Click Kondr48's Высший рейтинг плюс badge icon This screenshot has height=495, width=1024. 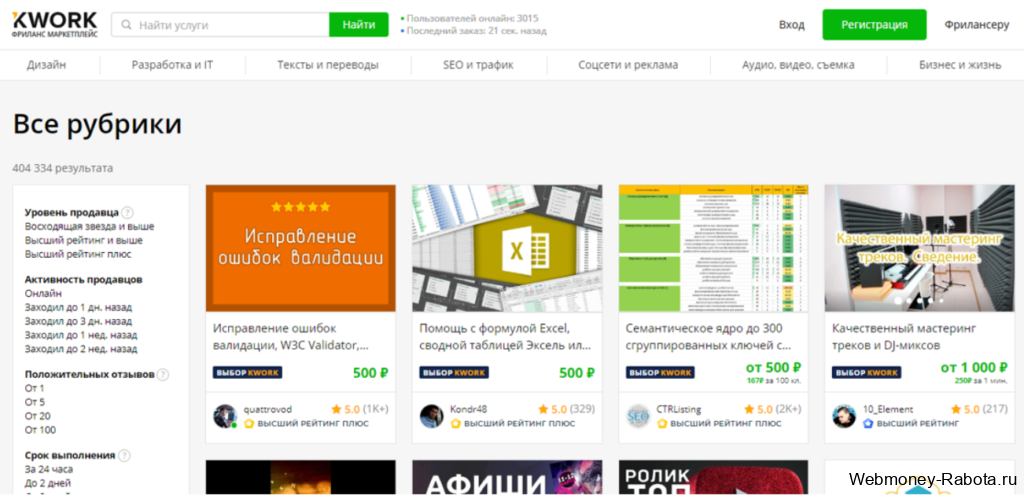(x=455, y=423)
